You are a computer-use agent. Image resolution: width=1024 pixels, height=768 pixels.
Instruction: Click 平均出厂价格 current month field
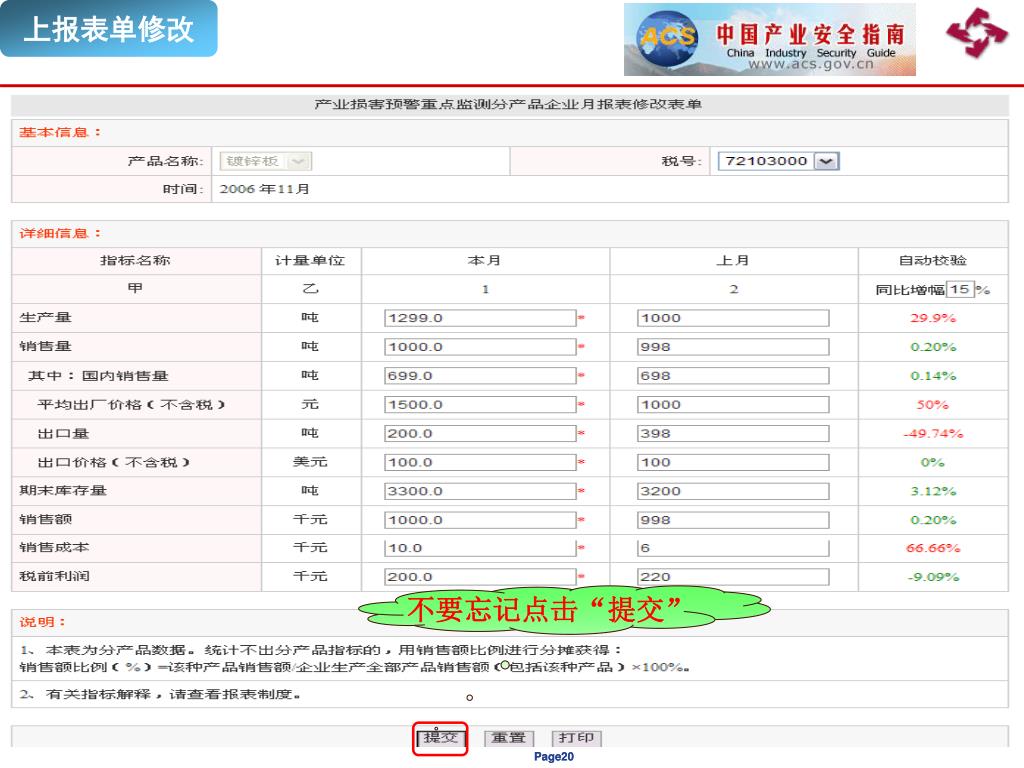(480, 405)
